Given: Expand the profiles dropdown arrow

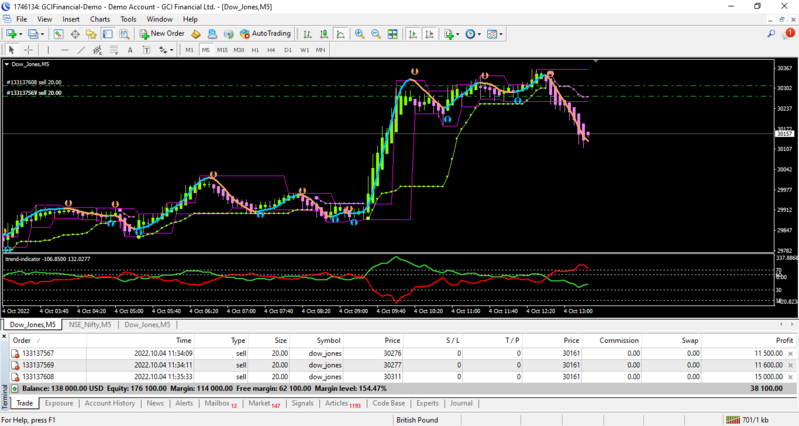Looking at the screenshot, I should click(41, 34).
